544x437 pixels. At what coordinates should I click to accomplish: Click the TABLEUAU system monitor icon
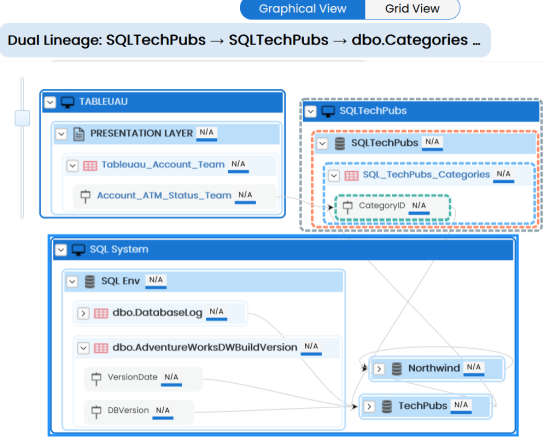[68, 102]
